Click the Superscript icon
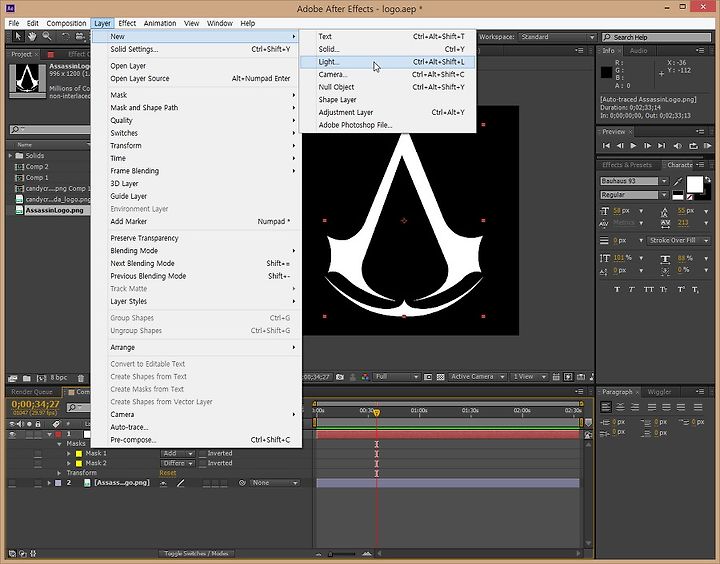The height and width of the screenshot is (564, 720). click(x=681, y=289)
